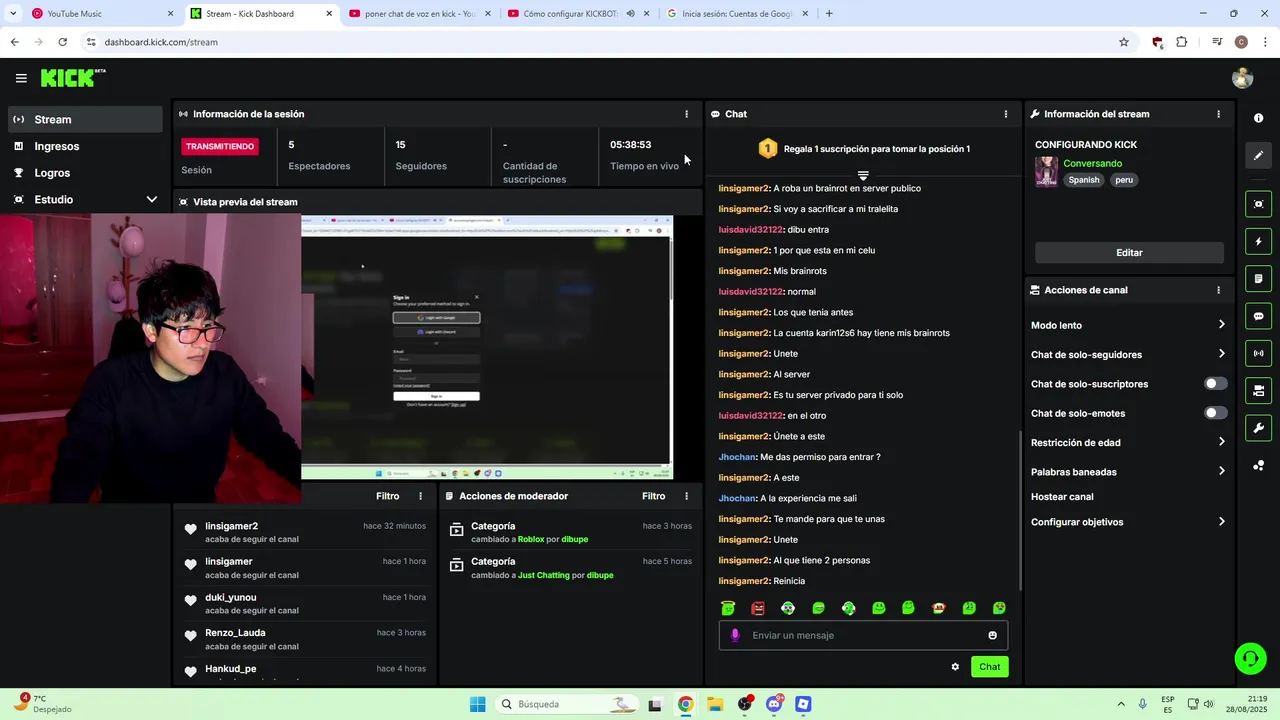Click the browser reload button
The width and height of the screenshot is (1280, 720).
(x=62, y=42)
